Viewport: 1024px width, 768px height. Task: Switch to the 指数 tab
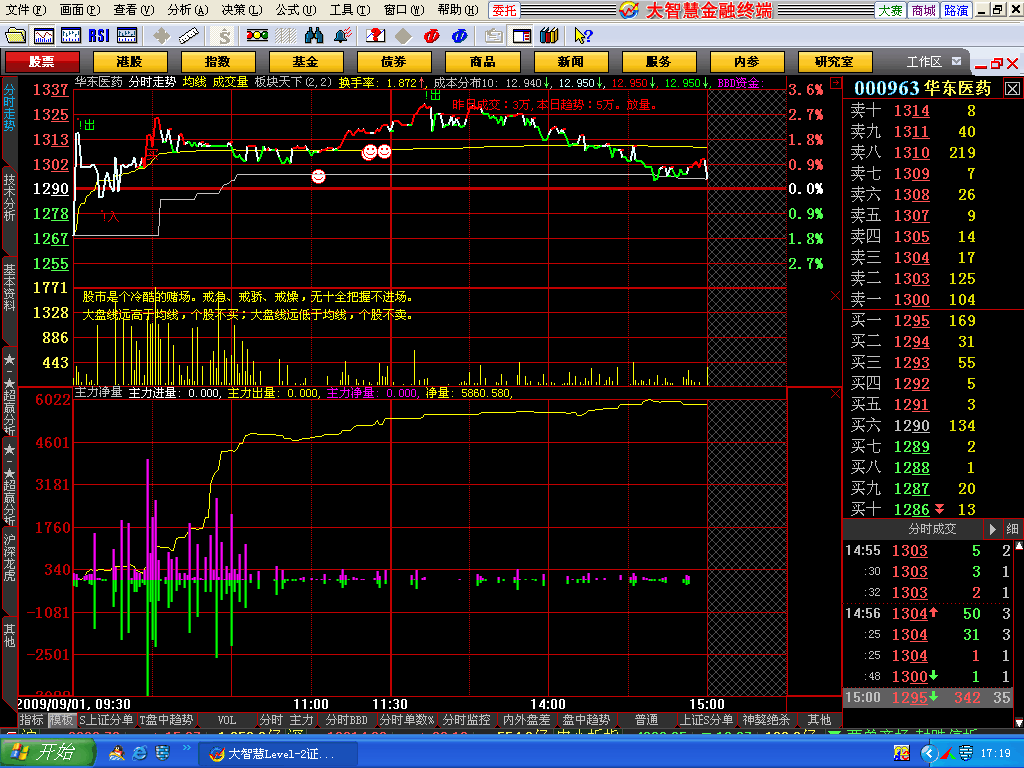click(217, 62)
